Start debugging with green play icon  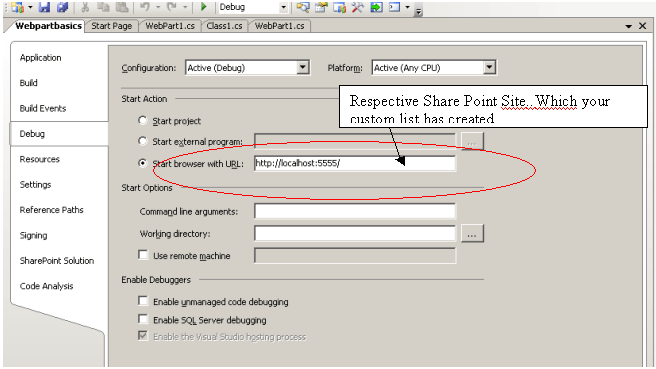point(204,7)
